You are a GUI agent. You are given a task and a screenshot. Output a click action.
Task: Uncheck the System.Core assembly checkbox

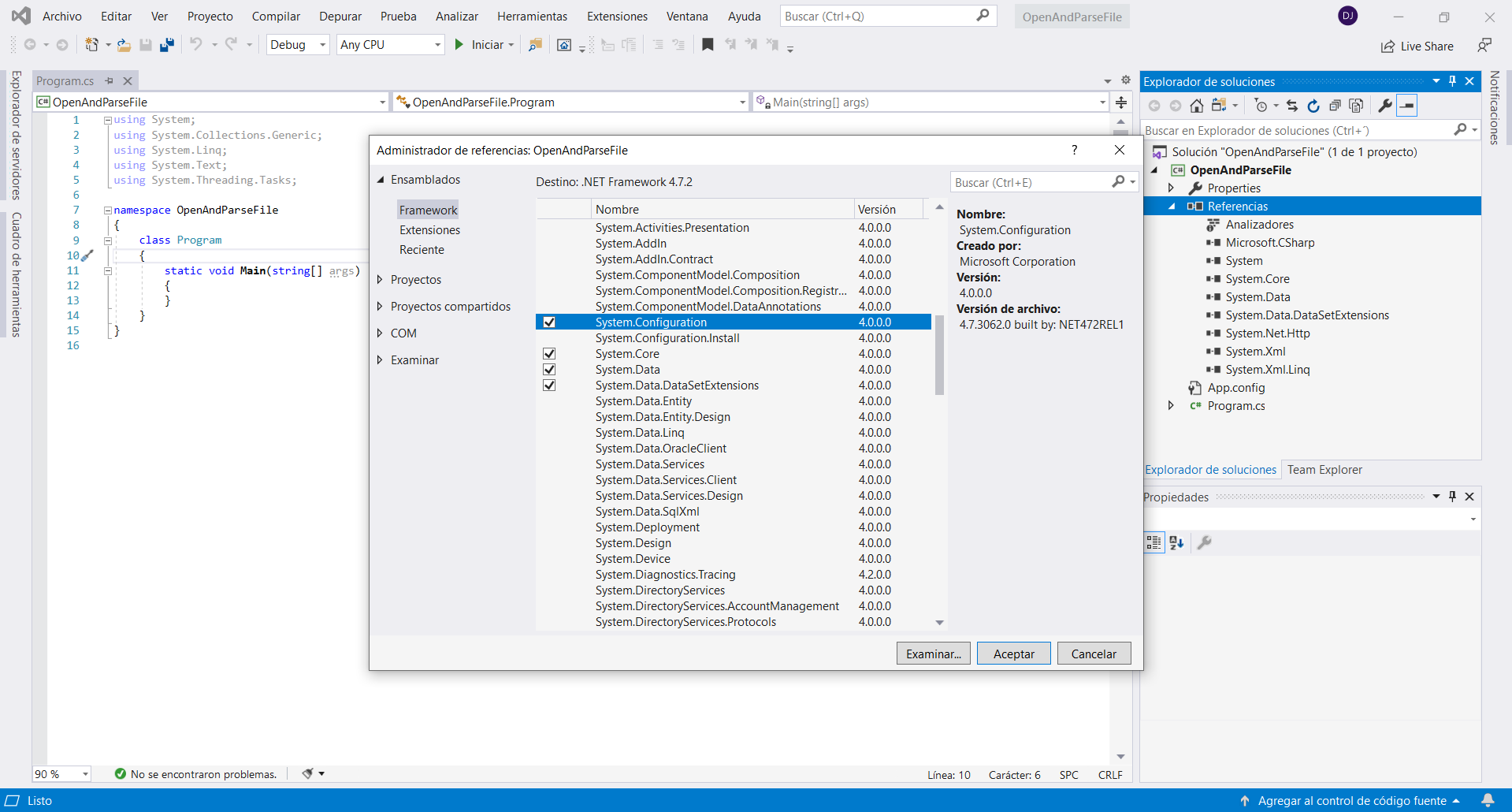coord(549,354)
